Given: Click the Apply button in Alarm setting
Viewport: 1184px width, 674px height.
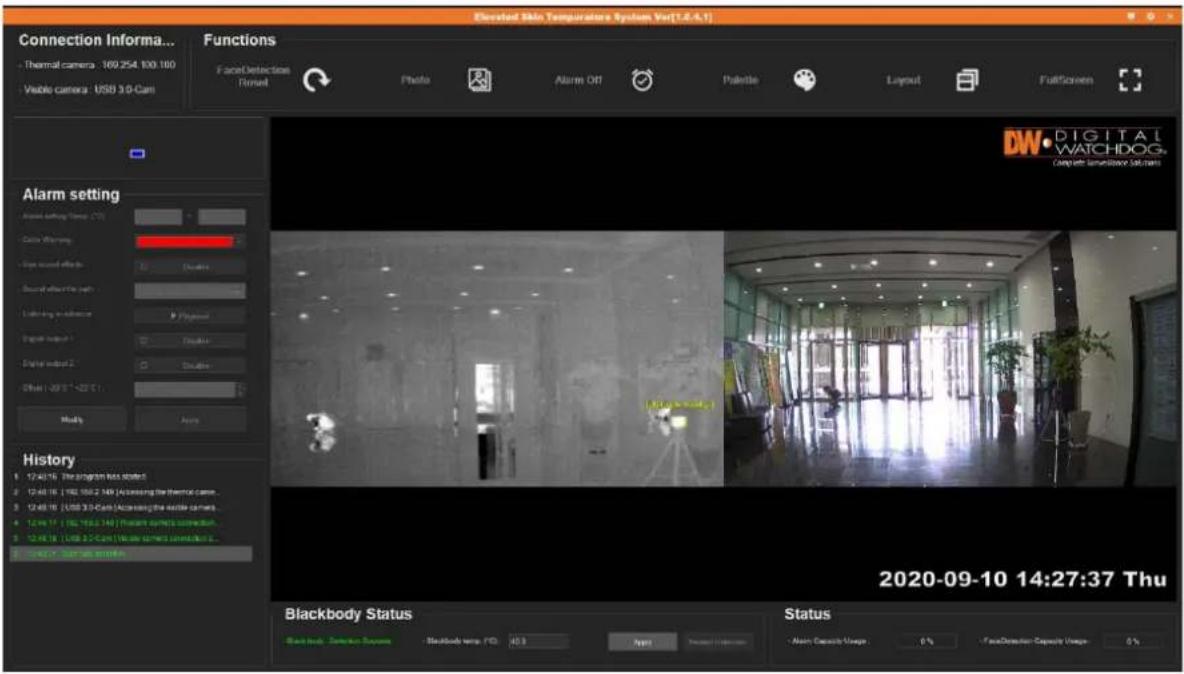Looking at the screenshot, I should click(x=190, y=420).
